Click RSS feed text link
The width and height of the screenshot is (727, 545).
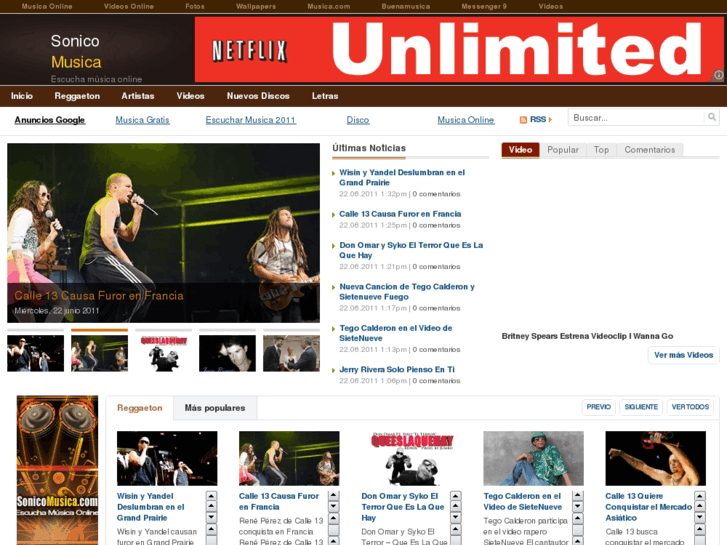click(538, 120)
